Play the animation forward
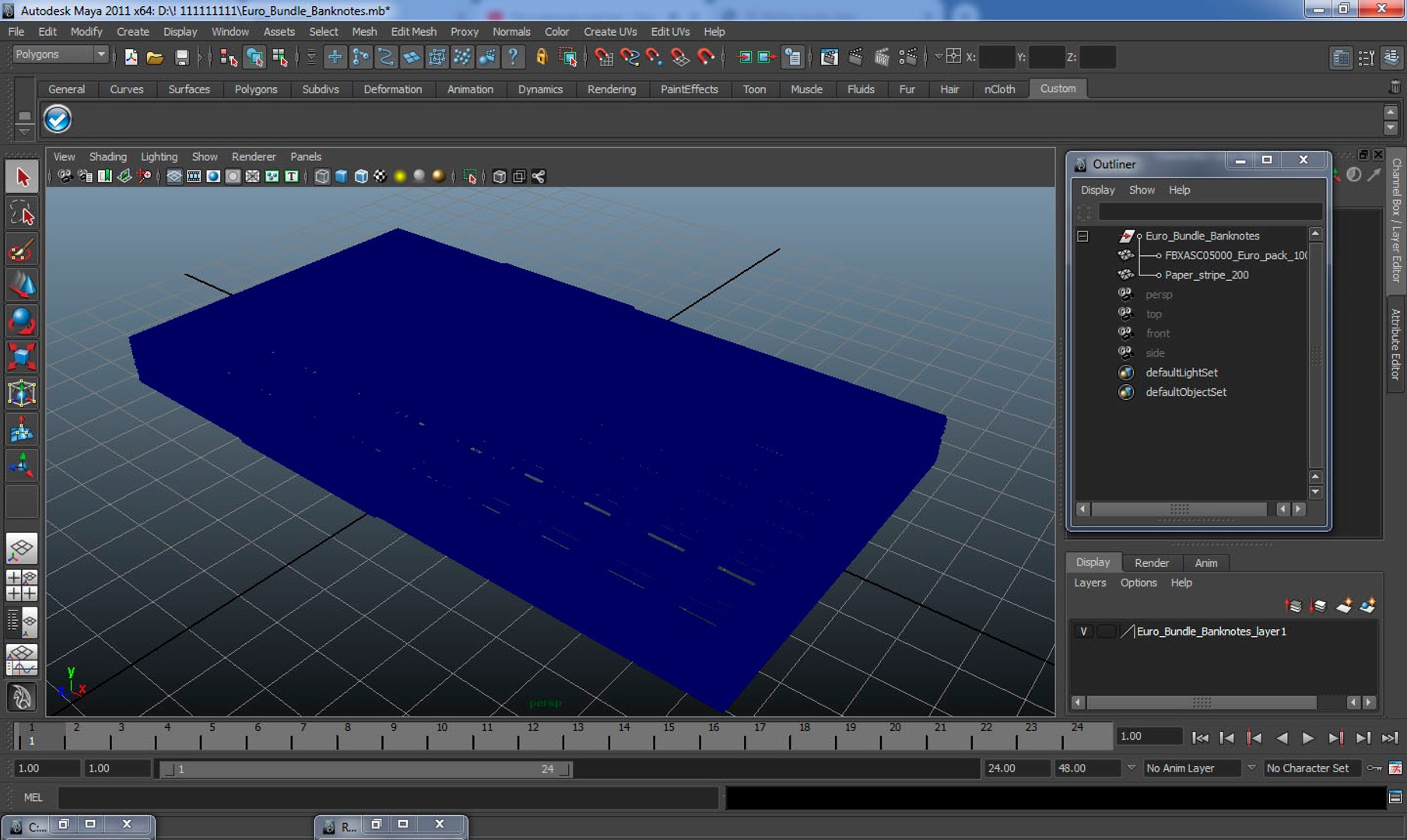1407x840 pixels. click(1308, 737)
